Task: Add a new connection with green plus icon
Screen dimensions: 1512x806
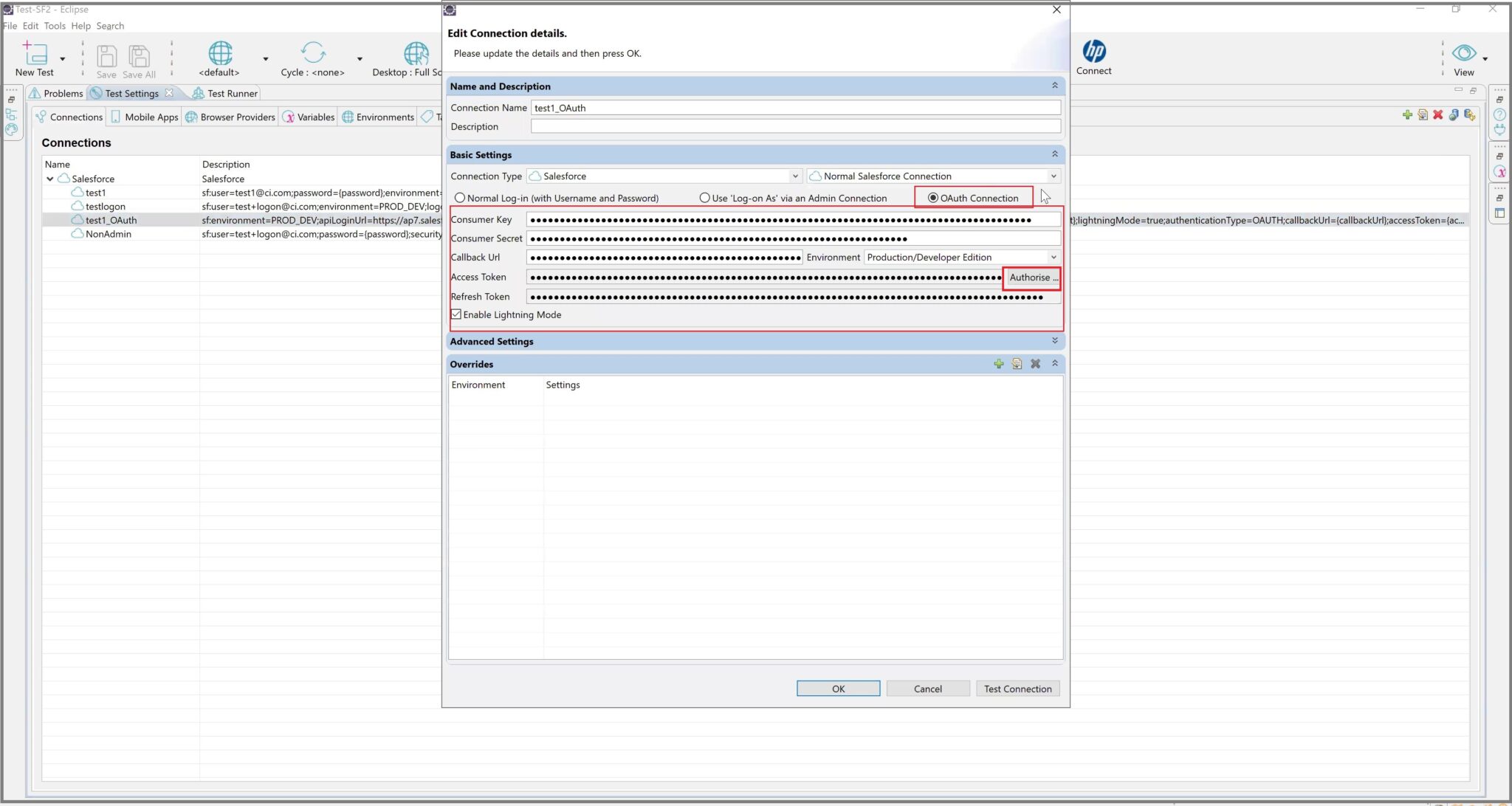Action: 1406,115
